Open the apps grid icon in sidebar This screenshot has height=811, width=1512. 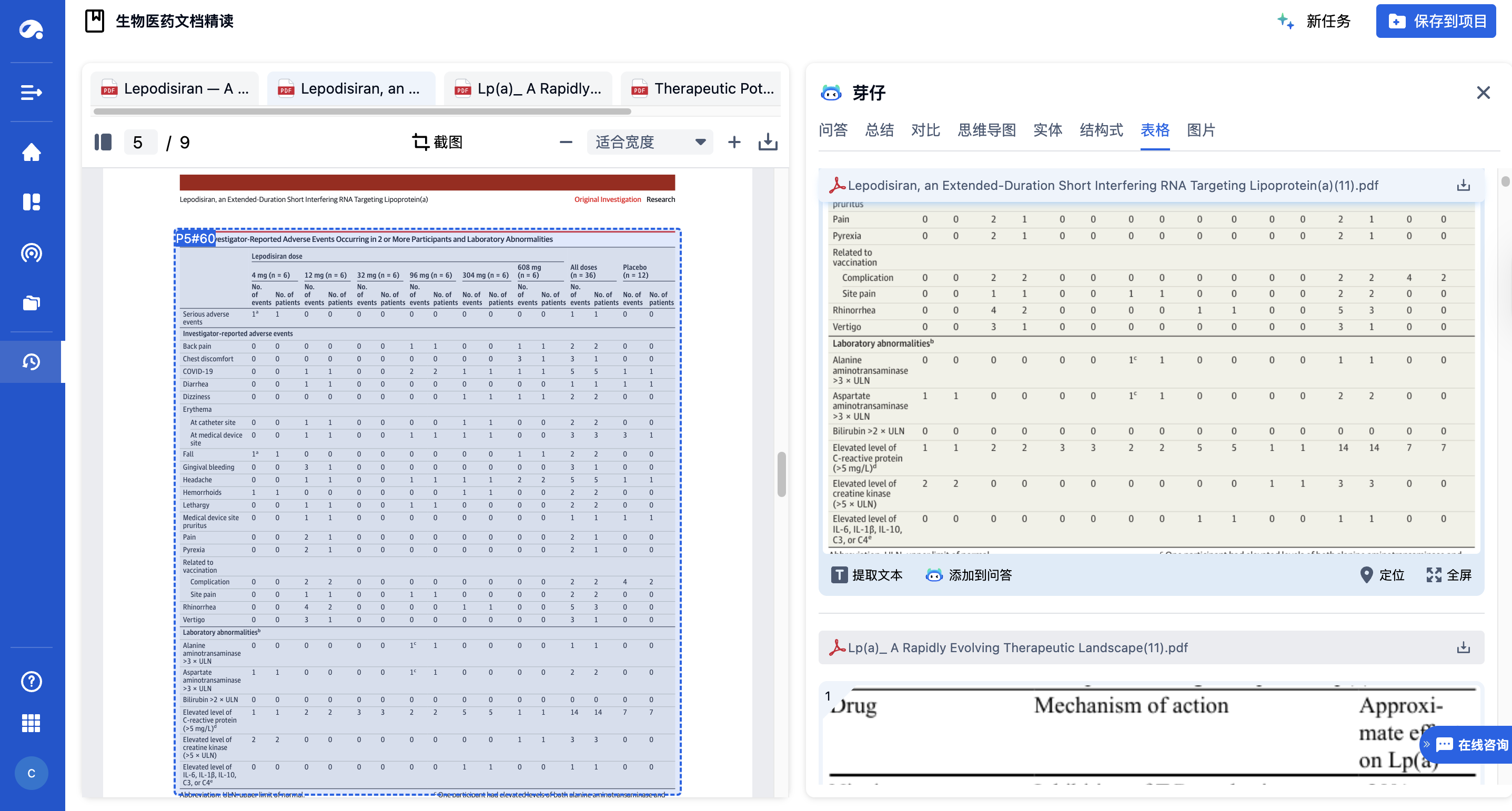tap(32, 723)
